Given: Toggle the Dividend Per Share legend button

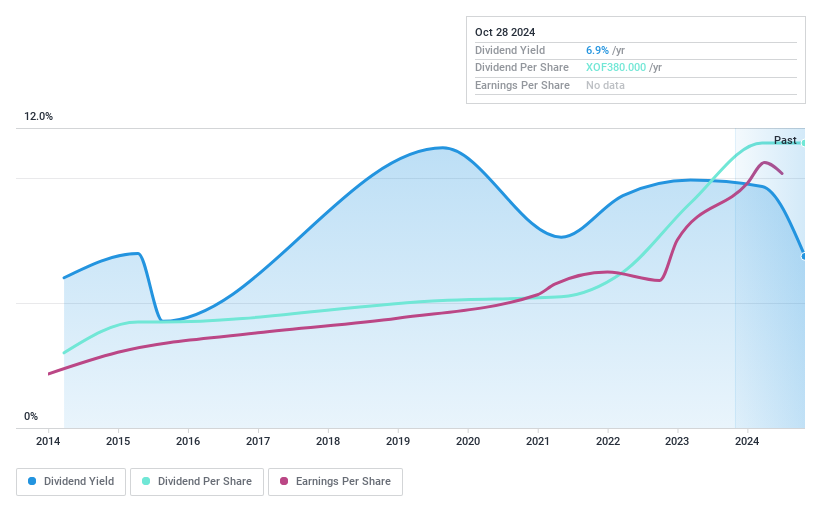Looking at the screenshot, I should 197,481.
